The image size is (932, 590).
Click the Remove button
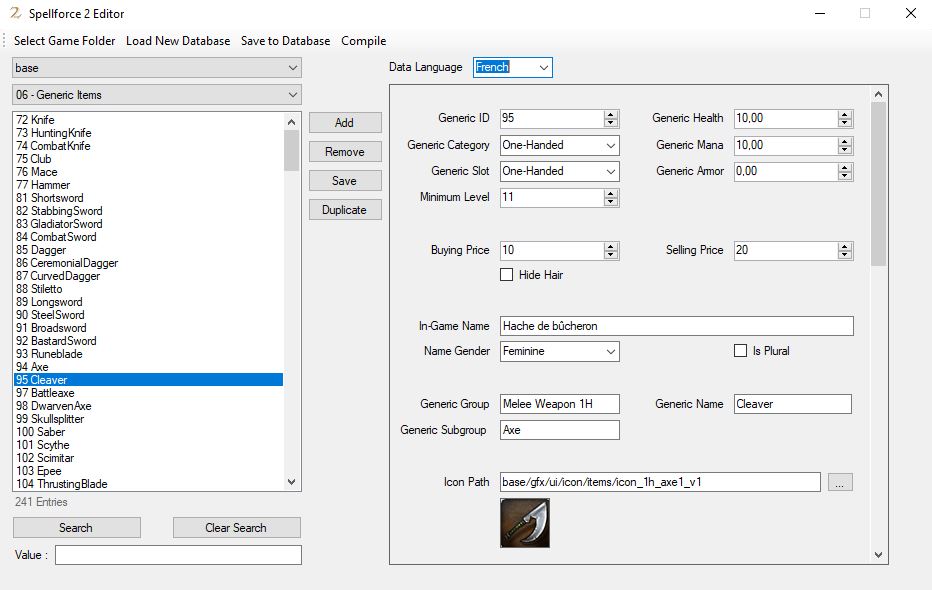[x=345, y=152]
